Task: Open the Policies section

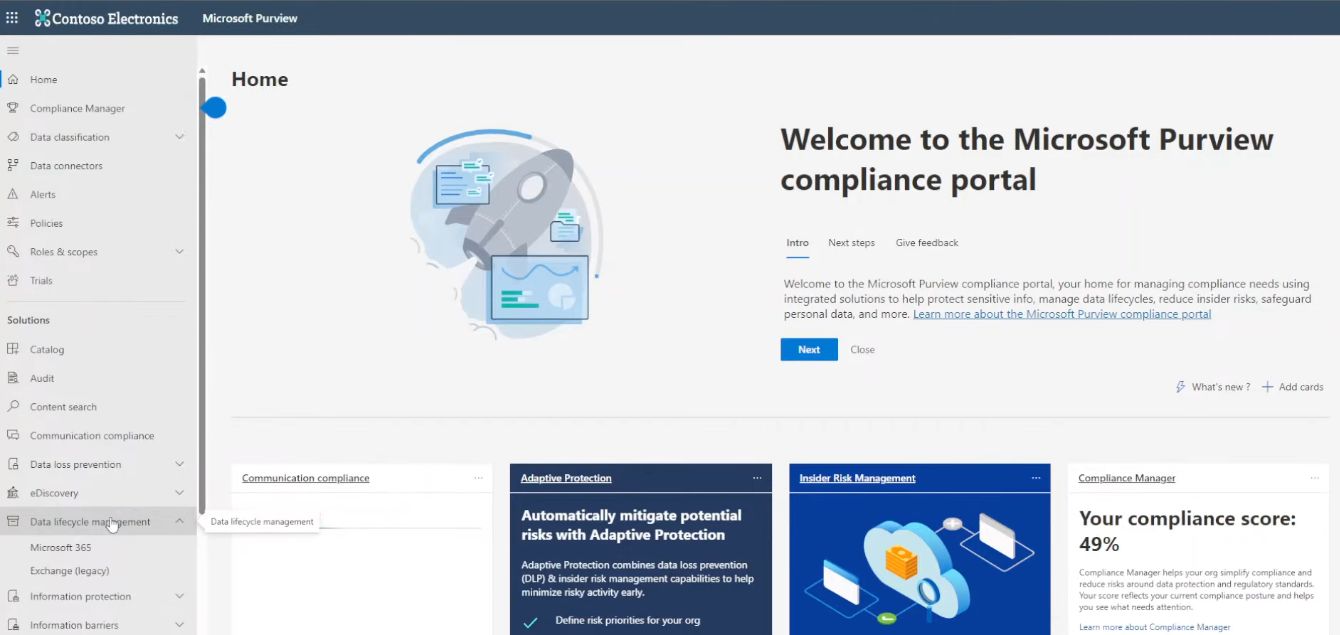Action: [46, 222]
